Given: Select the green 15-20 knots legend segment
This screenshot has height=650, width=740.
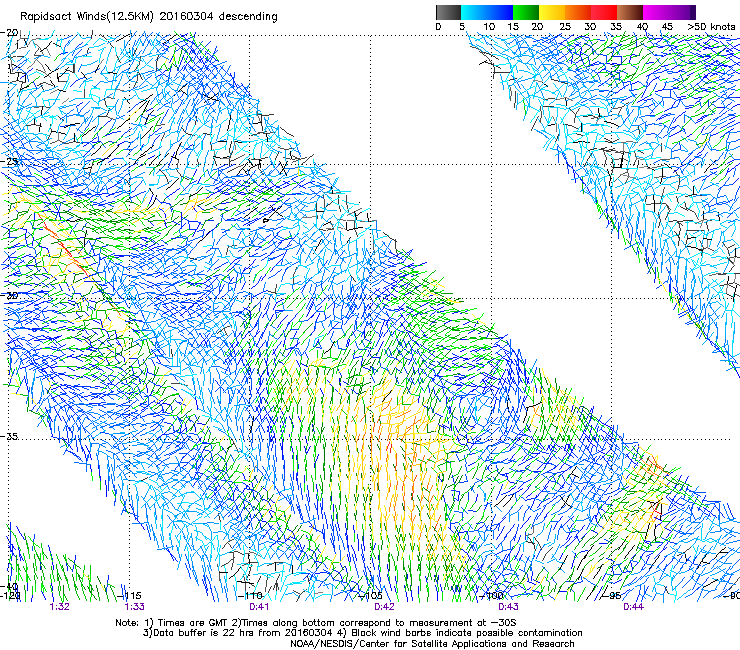Looking at the screenshot, I should (526, 12).
